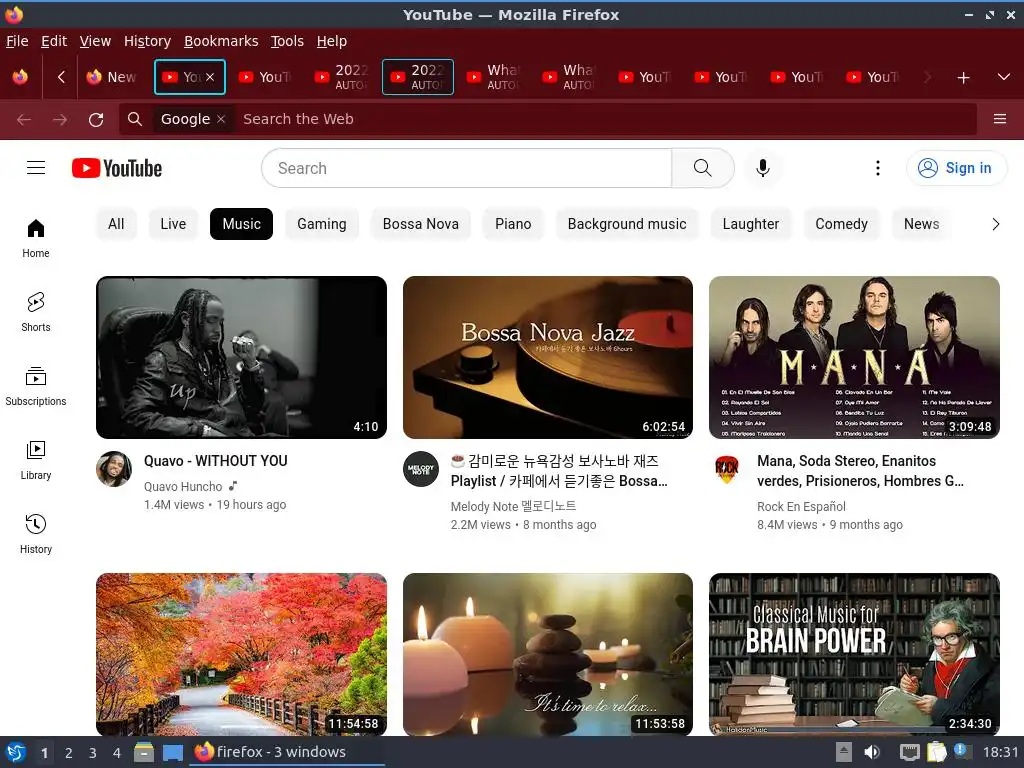Close the active YouTube tab
The width and height of the screenshot is (1024, 768).
(x=210, y=77)
